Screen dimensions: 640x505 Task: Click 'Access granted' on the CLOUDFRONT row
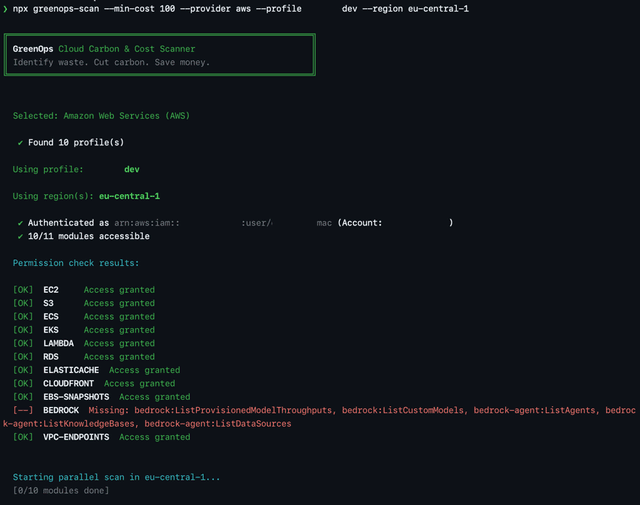(140, 384)
